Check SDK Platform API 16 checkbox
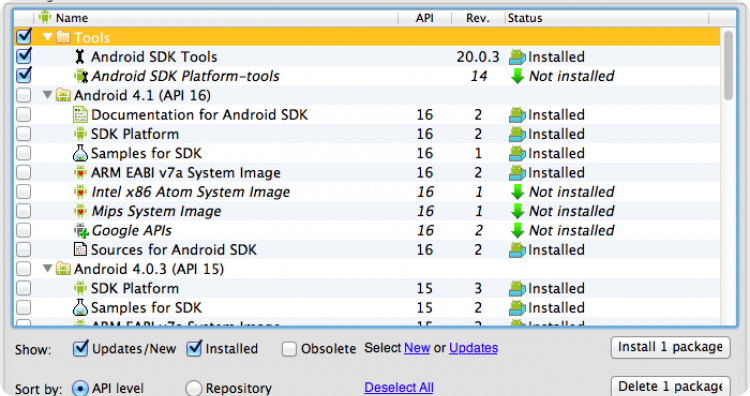The height and width of the screenshot is (396, 750). [x=23, y=134]
